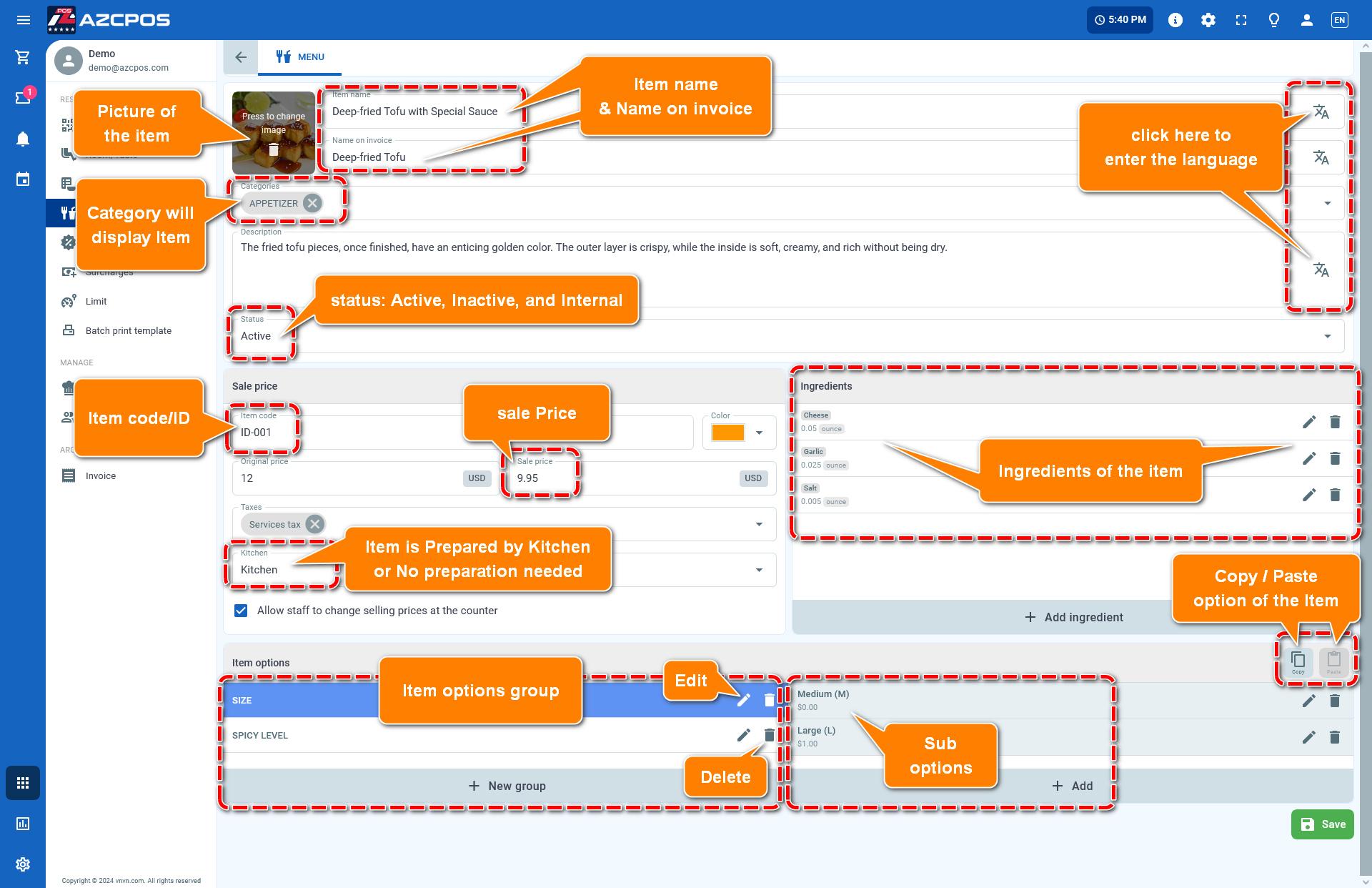Expand the Categories dropdown arrow

1328,203
